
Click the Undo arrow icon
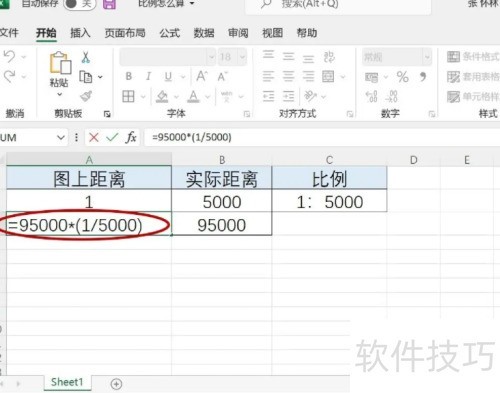pos(9,57)
